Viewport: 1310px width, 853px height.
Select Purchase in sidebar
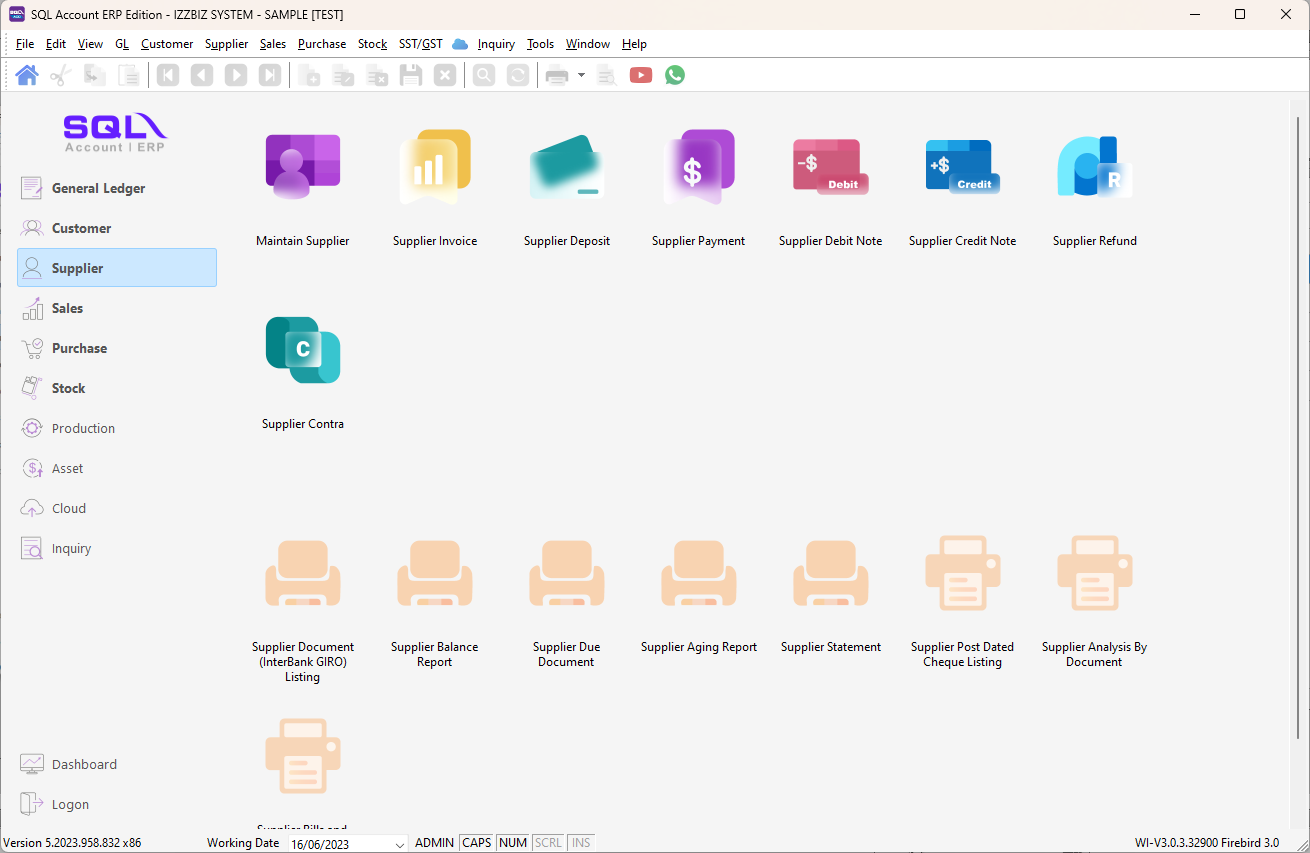click(x=117, y=348)
